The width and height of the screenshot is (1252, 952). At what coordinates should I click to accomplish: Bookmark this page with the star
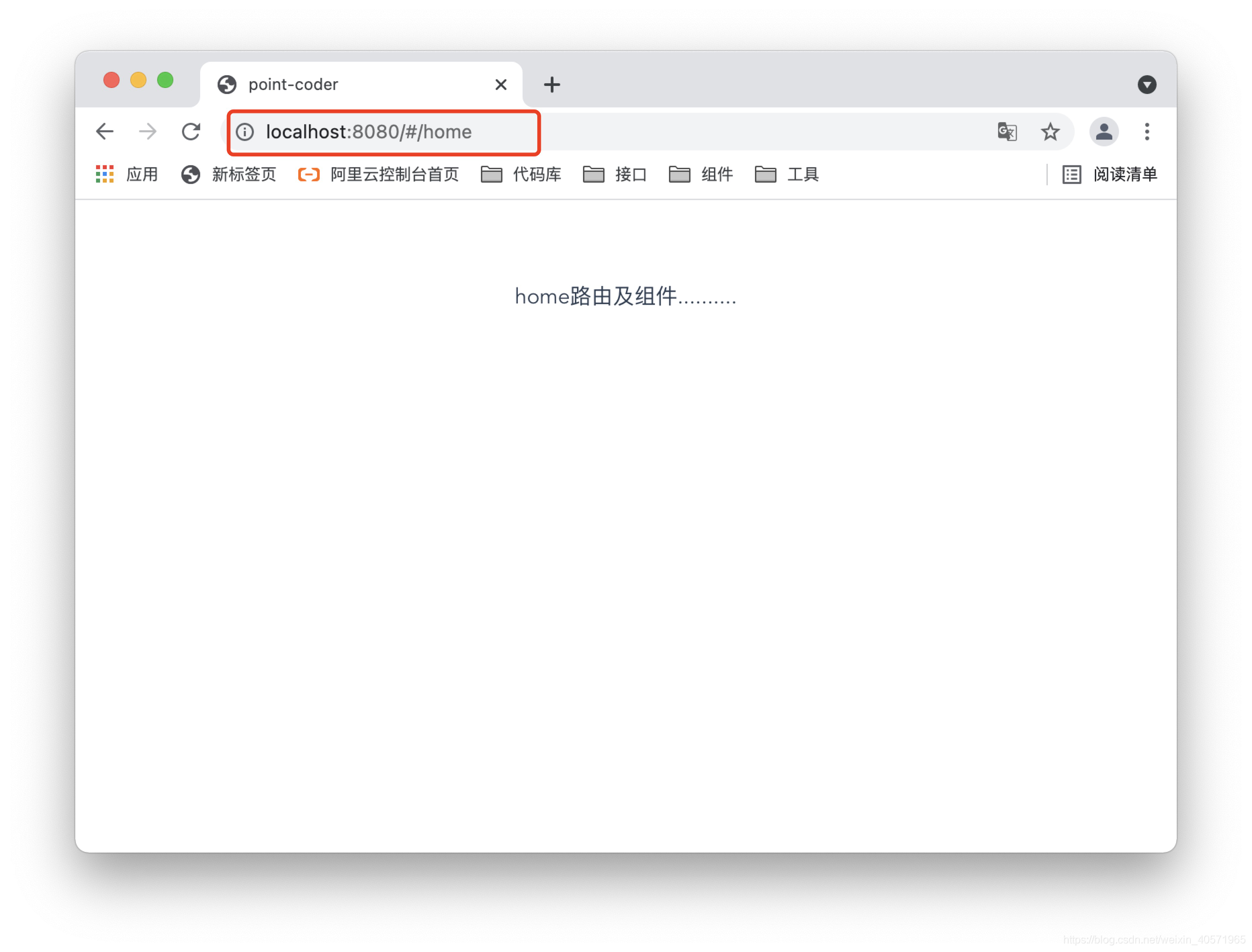coord(1050,132)
